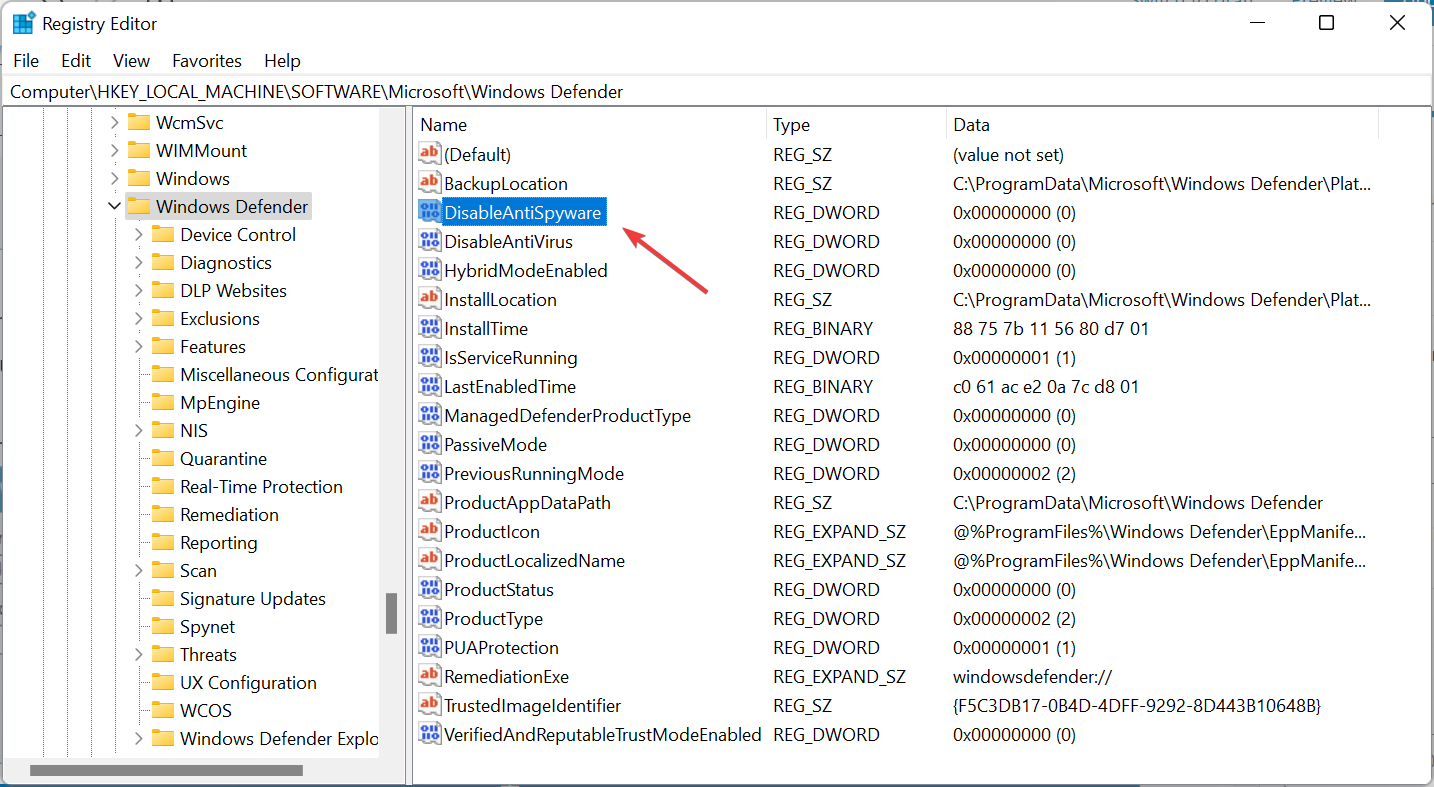Sort values by the Type column header
Screen dimensions: 1434x787
[x=856, y=125]
